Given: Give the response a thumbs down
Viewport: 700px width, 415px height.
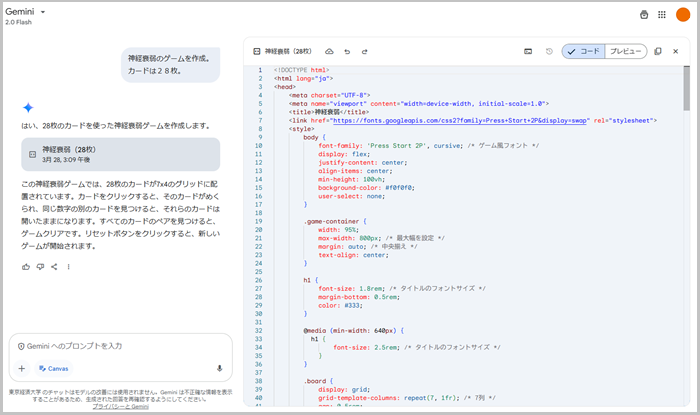Looking at the screenshot, I should pos(40,267).
